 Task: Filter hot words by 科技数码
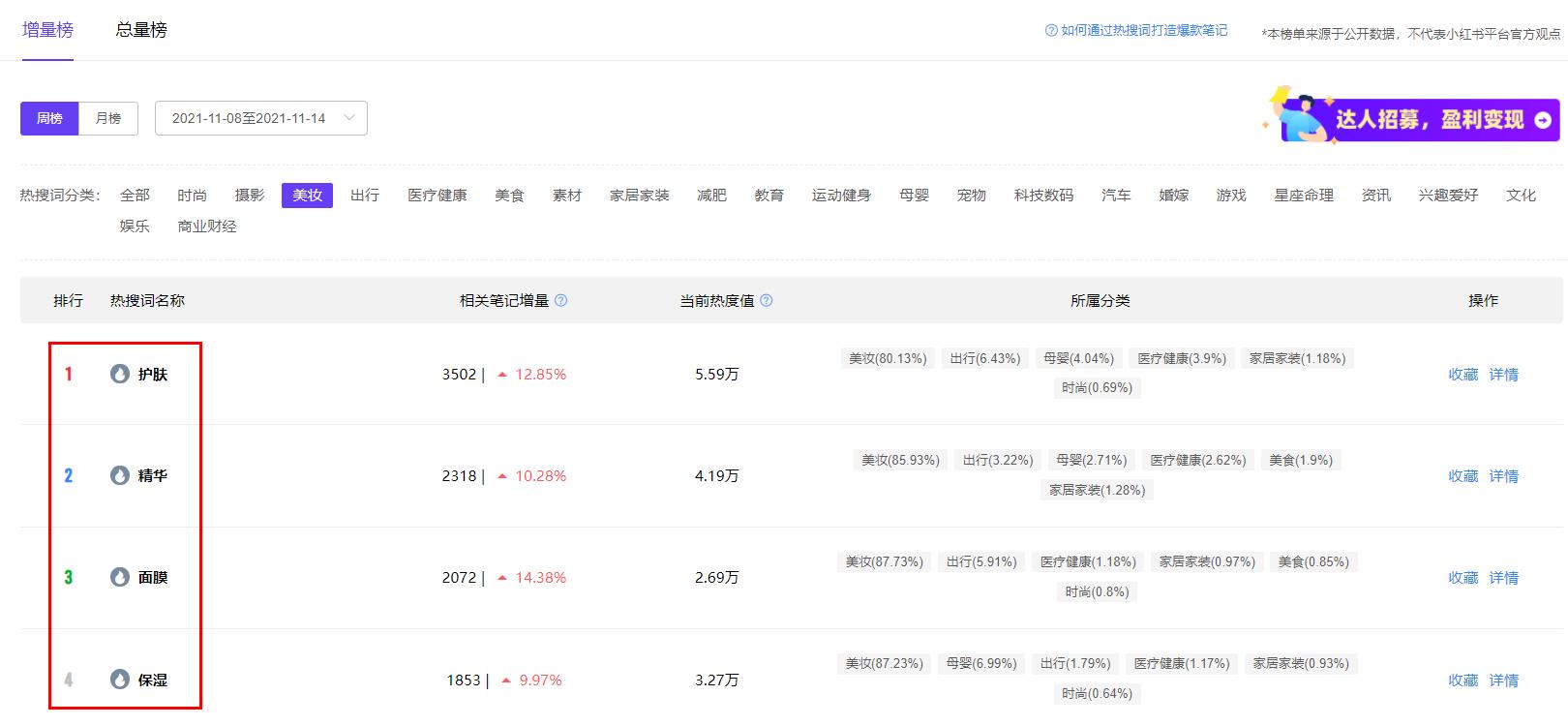[x=1043, y=196]
